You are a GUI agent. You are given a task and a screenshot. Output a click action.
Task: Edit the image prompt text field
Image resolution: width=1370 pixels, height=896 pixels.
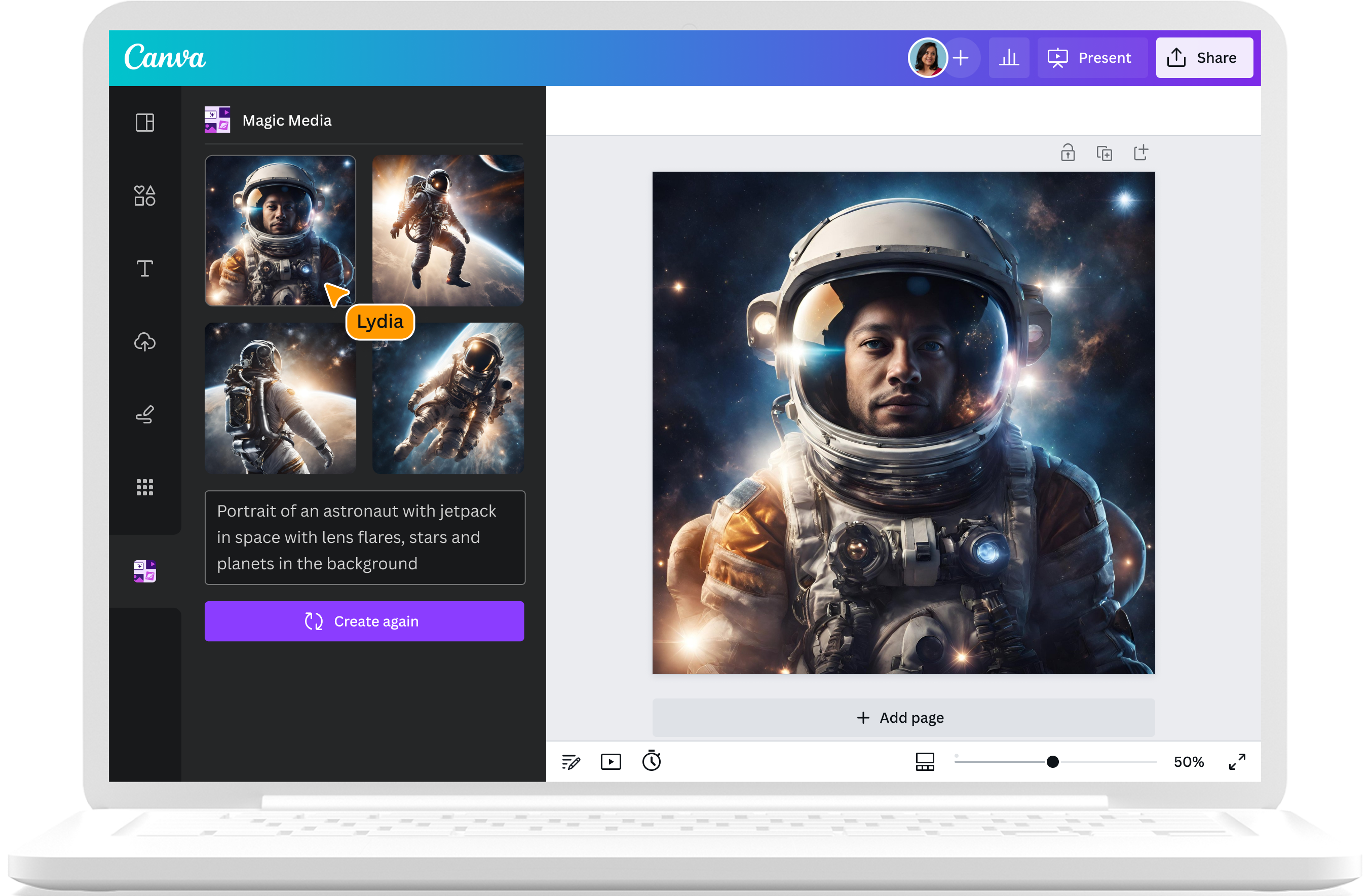pos(364,537)
